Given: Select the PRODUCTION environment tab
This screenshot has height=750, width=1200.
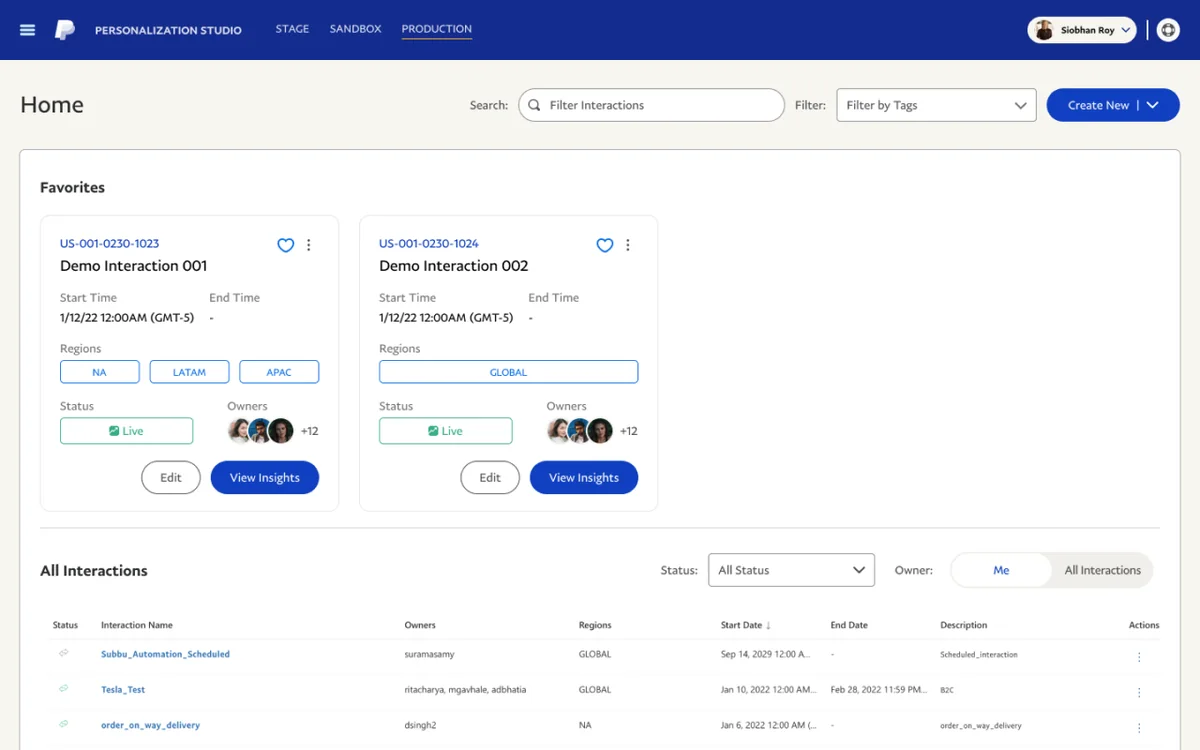Looking at the screenshot, I should point(437,29).
